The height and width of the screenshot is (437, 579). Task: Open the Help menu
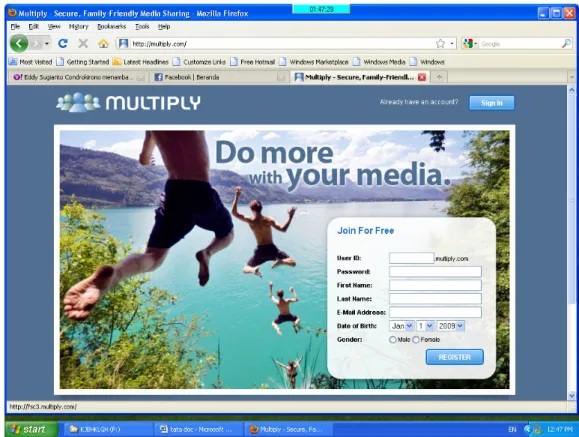pos(164,27)
